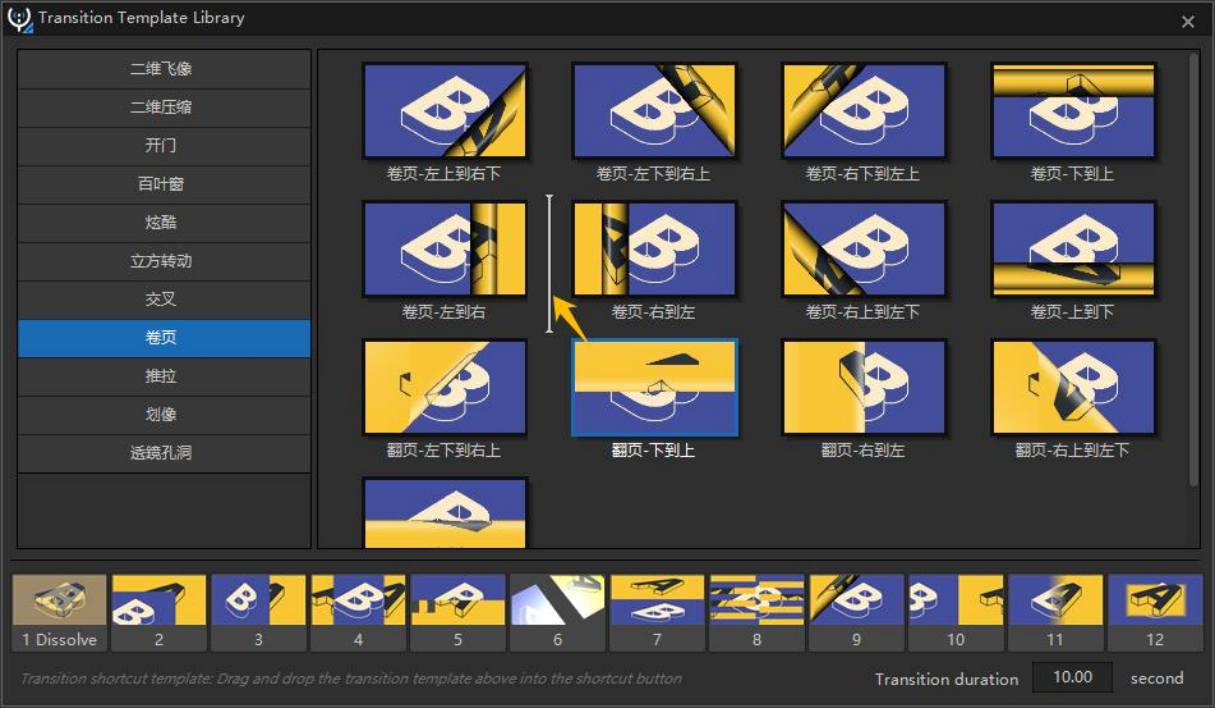Select transition shortcut slot 6

coord(557,612)
